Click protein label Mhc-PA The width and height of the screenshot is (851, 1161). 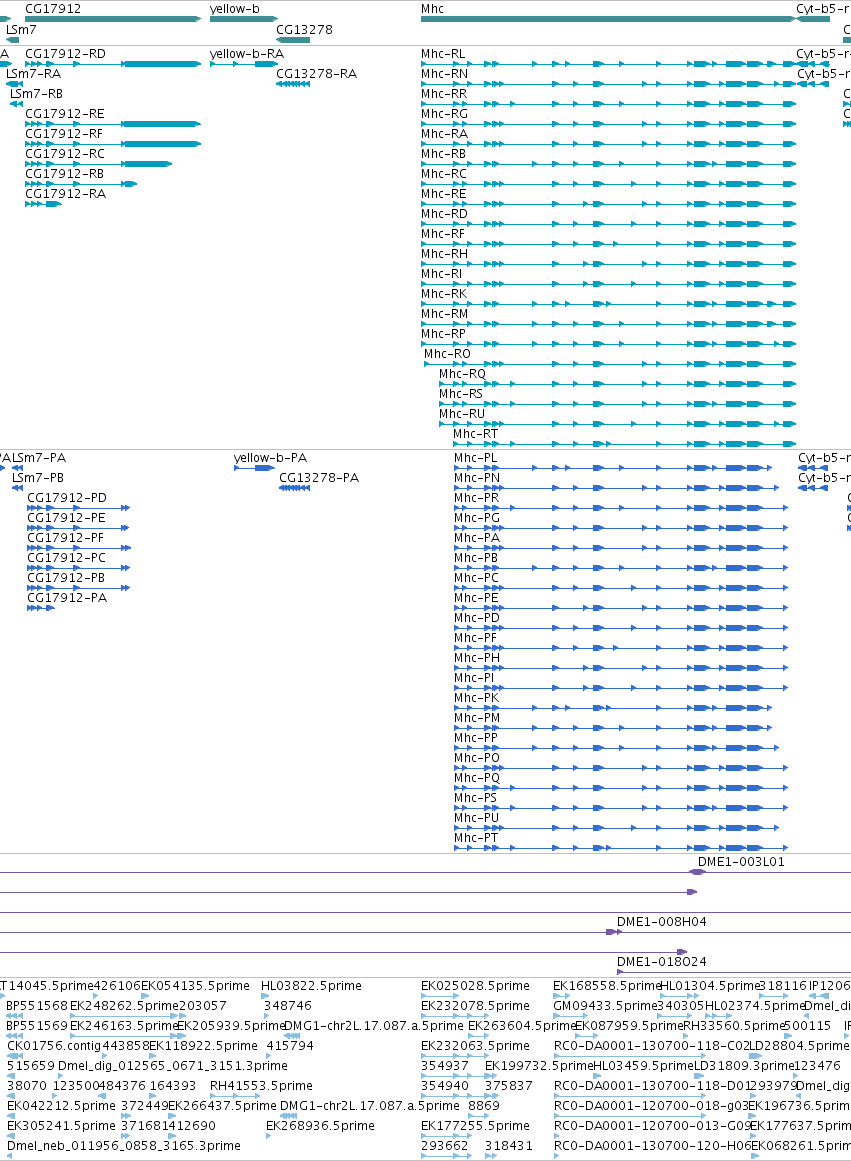tap(477, 538)
